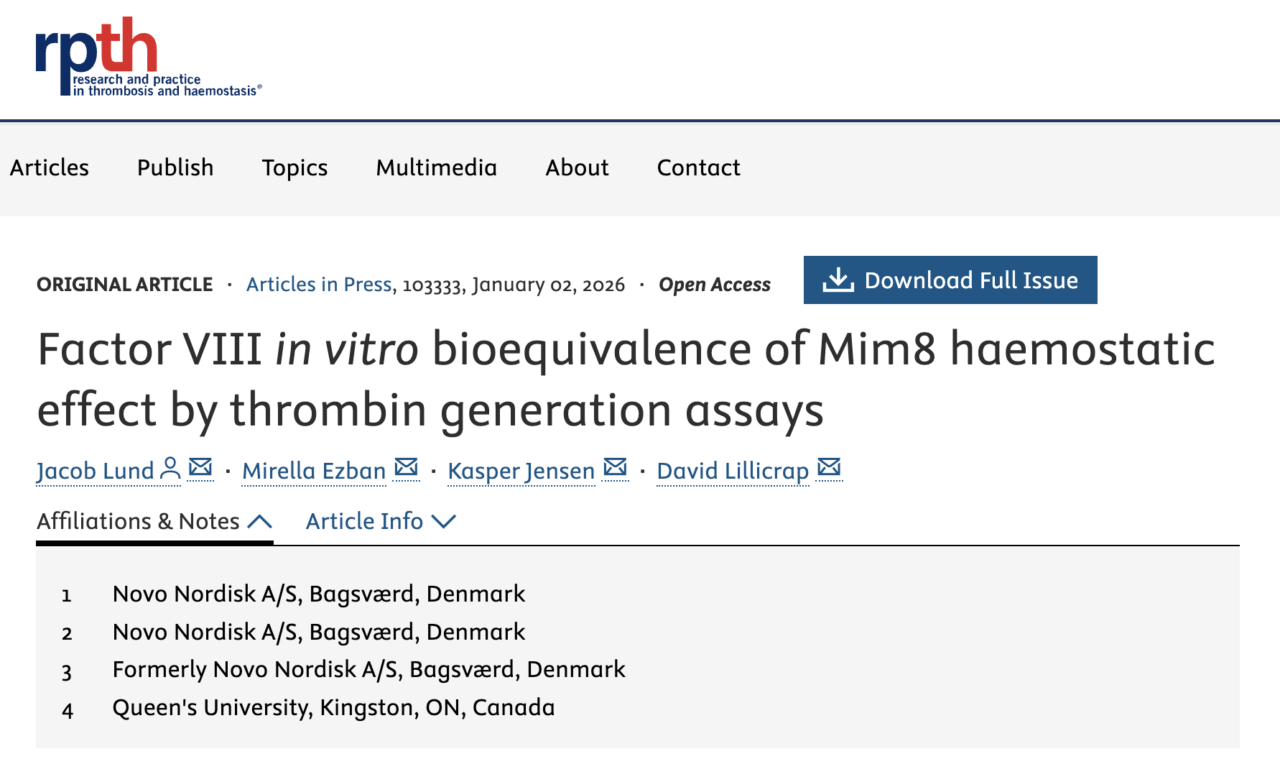Click the envelope icon beside Mirella Ezban

pyautogui.click(x=406, y=466)
